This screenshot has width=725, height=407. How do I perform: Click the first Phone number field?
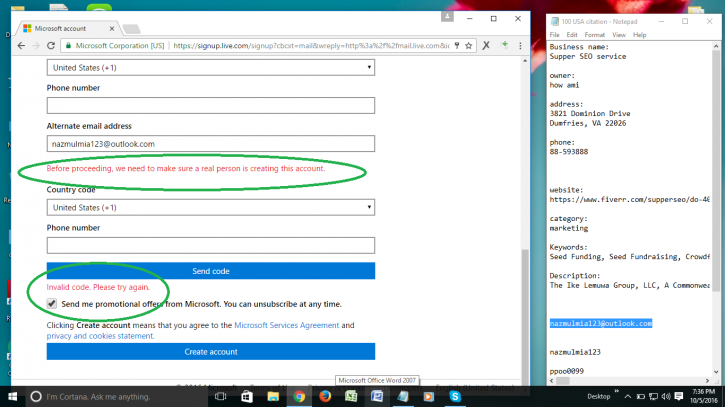pos(210,105)
